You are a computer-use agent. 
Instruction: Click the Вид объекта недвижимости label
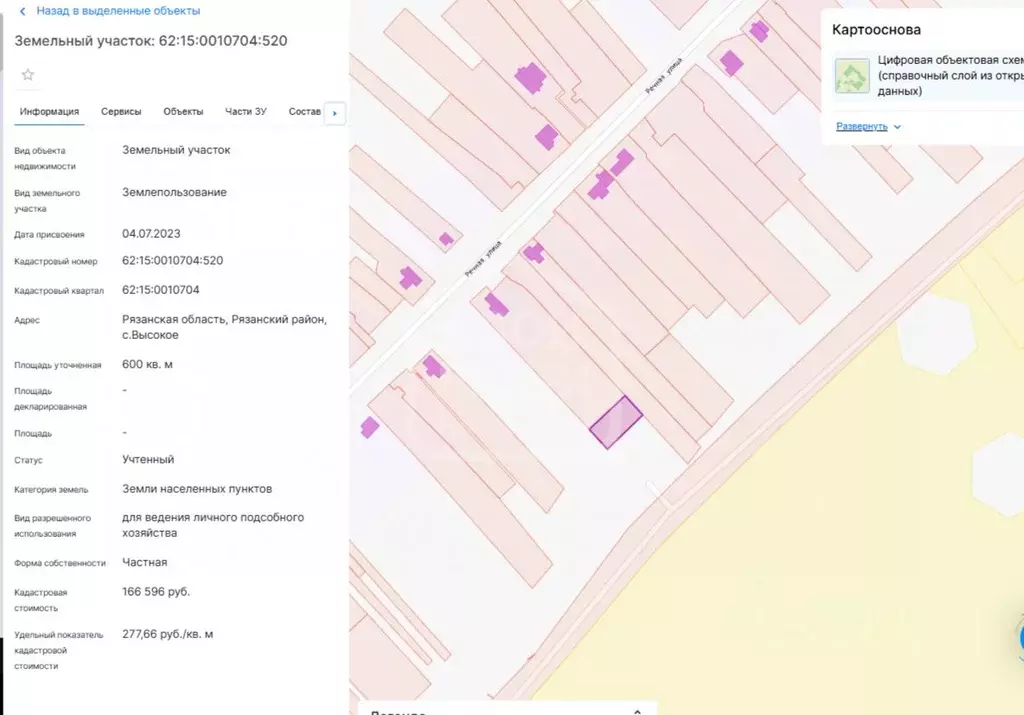click(45, 158)
